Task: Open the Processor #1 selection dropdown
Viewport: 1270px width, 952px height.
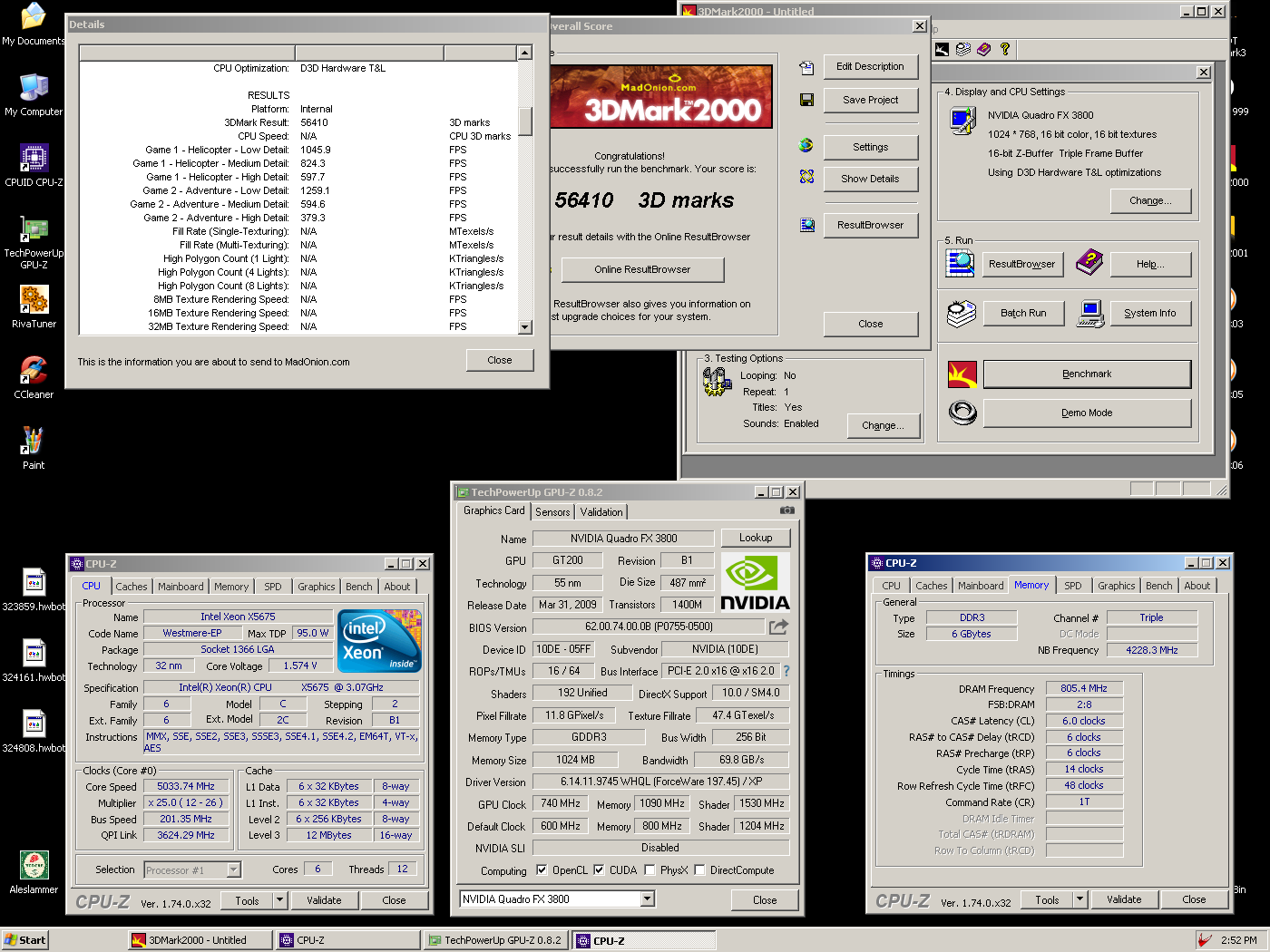Action: 233,869
